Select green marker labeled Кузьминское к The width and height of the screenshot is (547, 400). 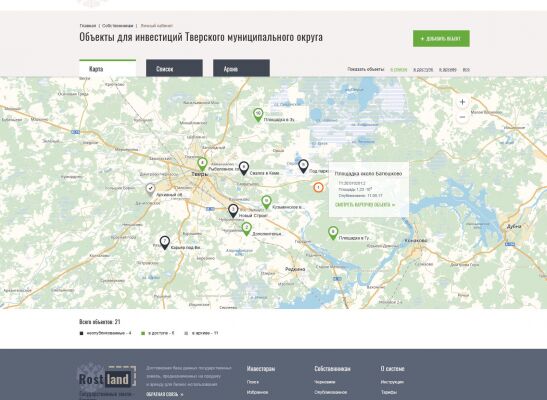coord(266,202)
